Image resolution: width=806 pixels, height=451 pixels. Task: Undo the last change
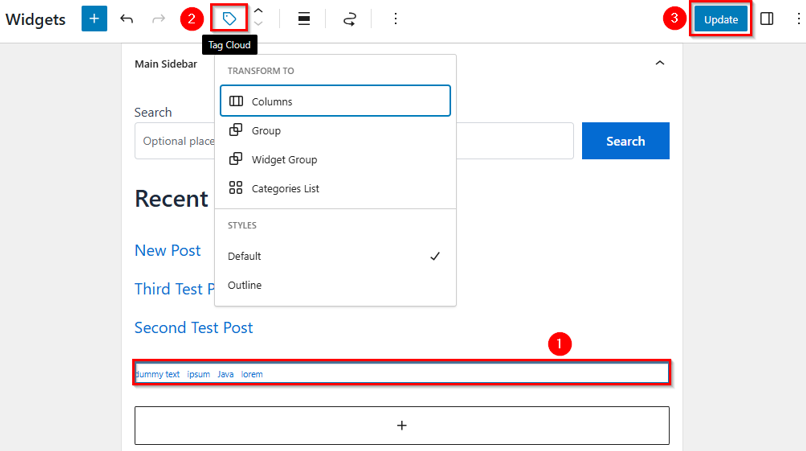tap(126, 19)
